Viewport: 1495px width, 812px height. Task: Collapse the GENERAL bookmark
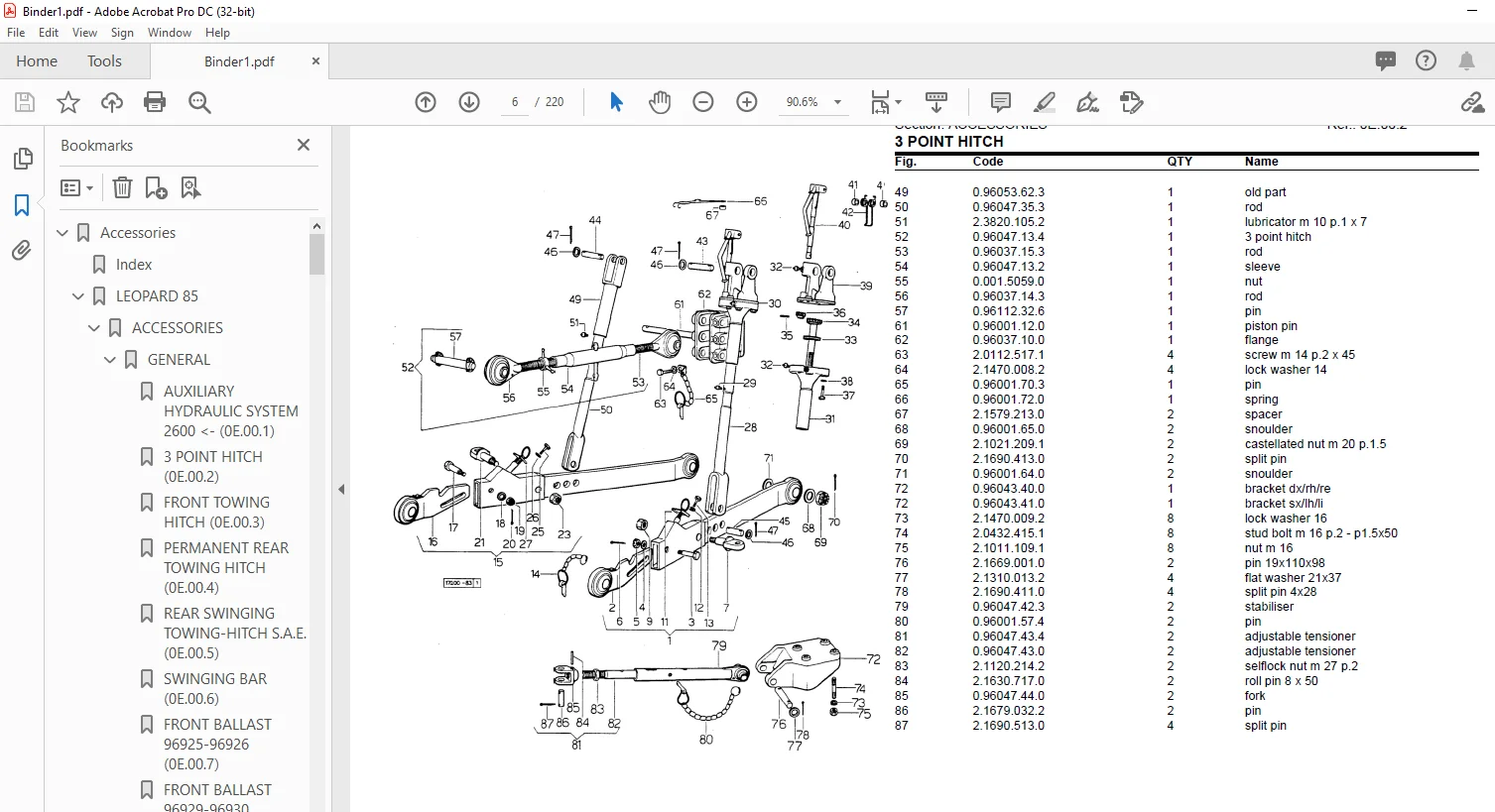[110, 360]
